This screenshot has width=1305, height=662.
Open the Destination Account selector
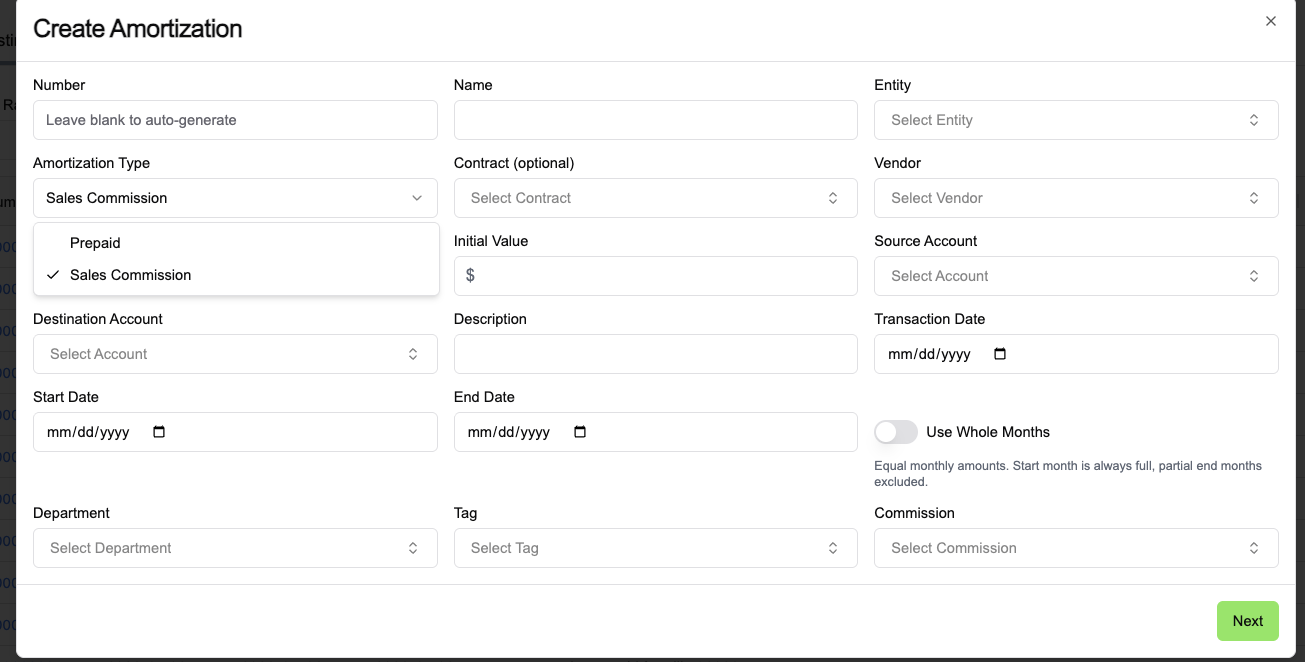click(x=235, y=354)
